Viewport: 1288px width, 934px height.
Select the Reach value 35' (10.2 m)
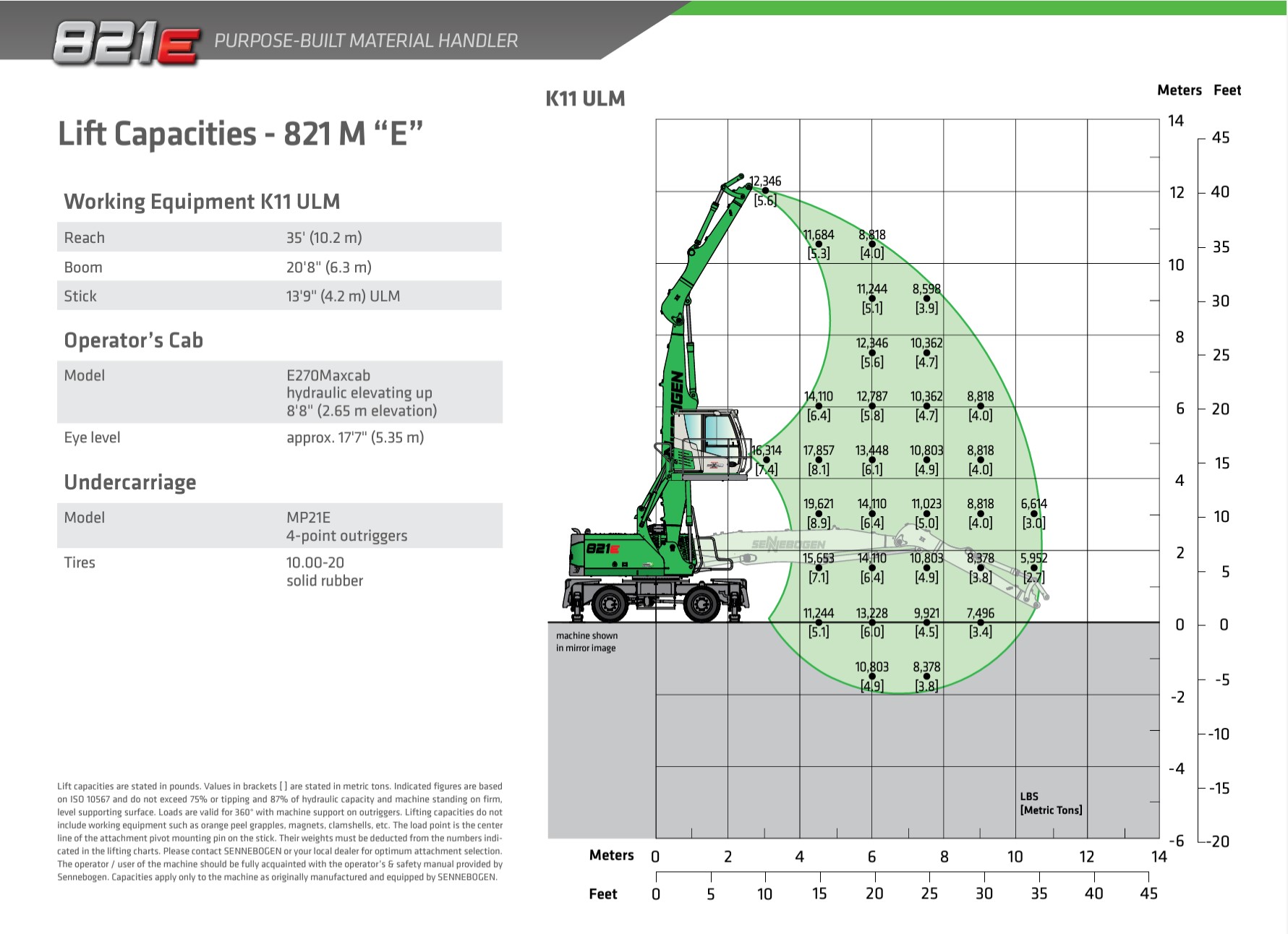[324, 238]
